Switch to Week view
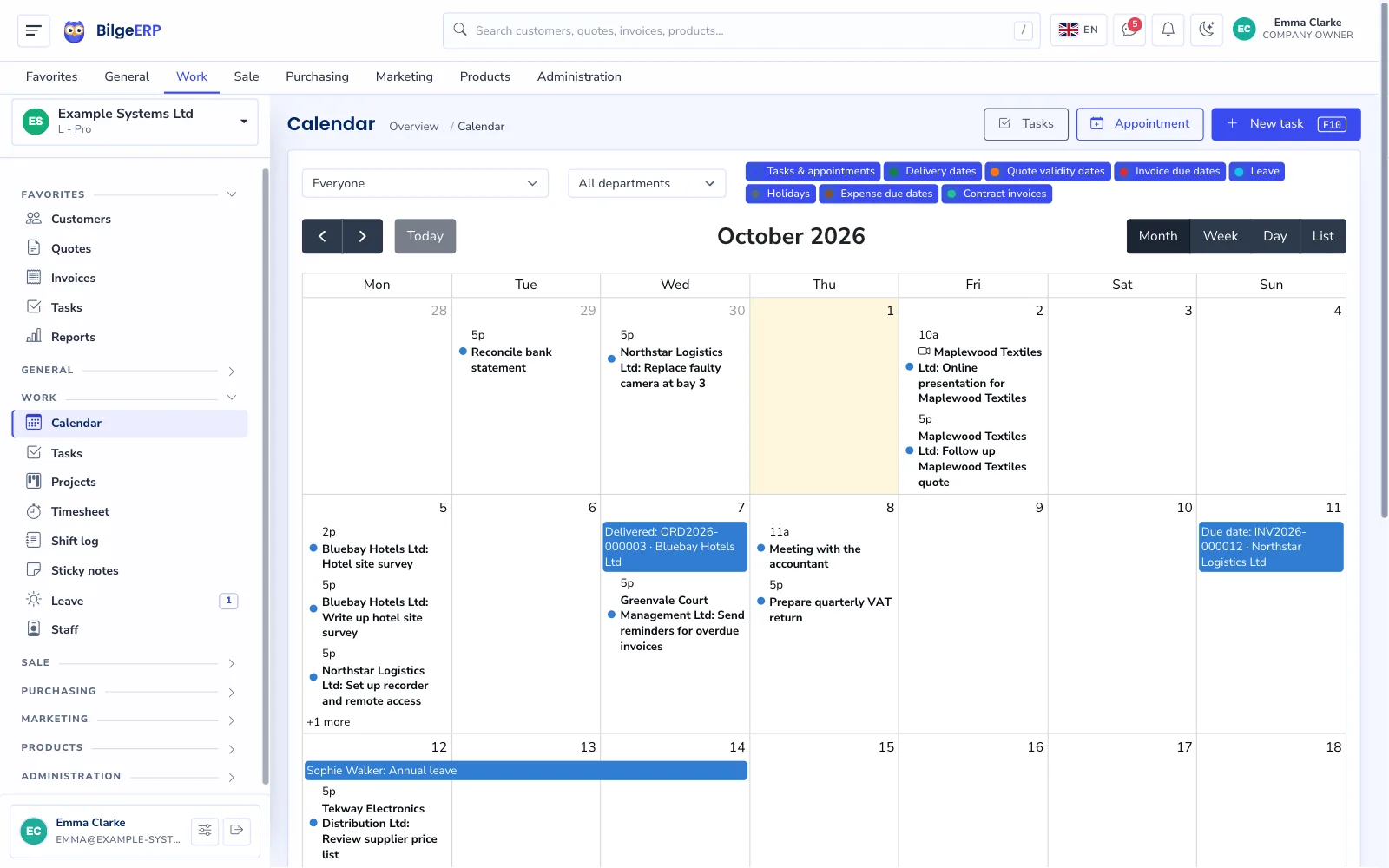The height and width of the screenshot is (868, 1389). point(1221,236)
